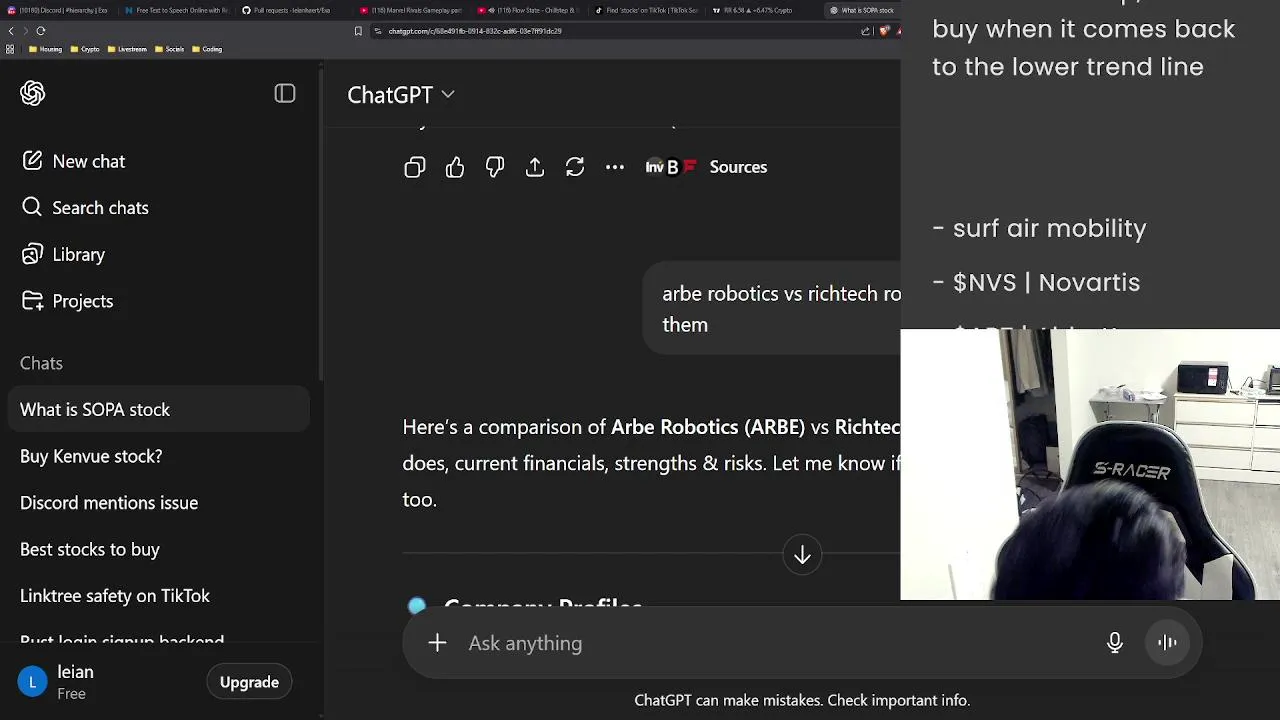Open ChatGPT model selector dropdown
The height and width of the screenshot is (720, 1280).
tap(401, 95)
